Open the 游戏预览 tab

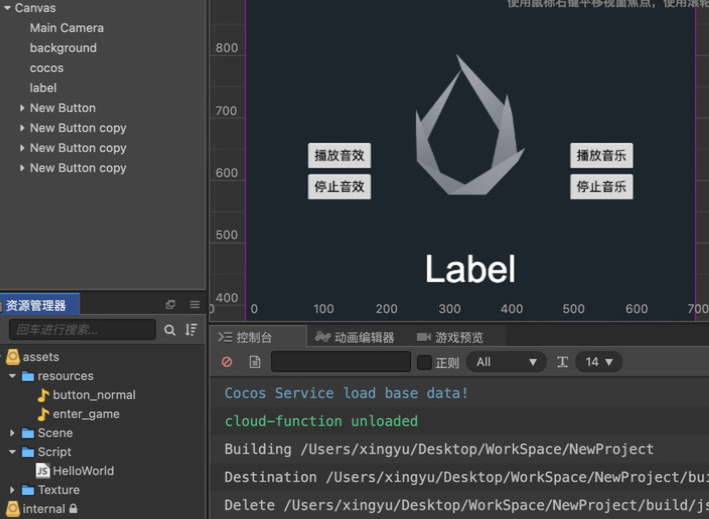[450, 337]
